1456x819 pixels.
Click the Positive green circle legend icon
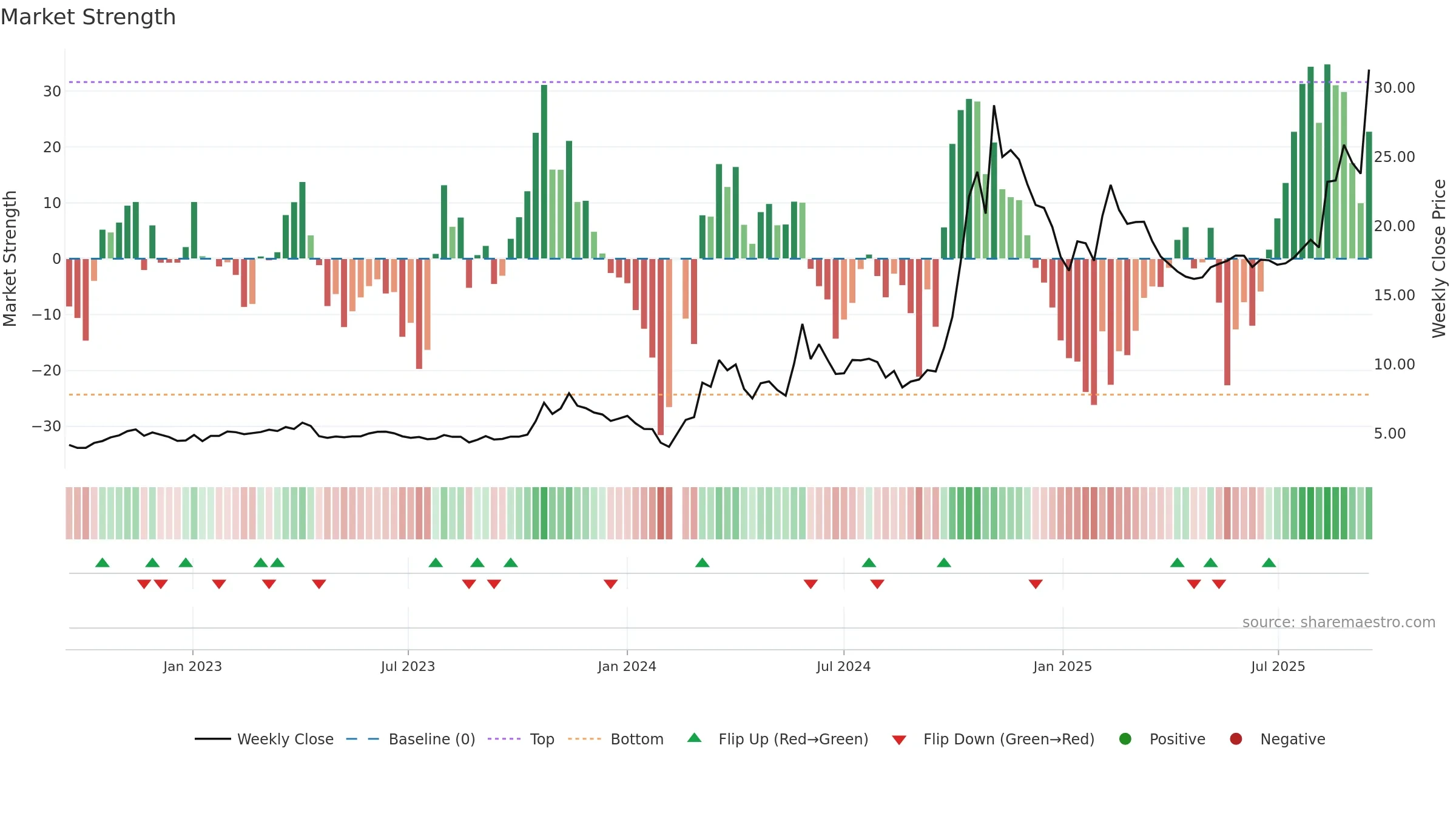pos(1125,739)
